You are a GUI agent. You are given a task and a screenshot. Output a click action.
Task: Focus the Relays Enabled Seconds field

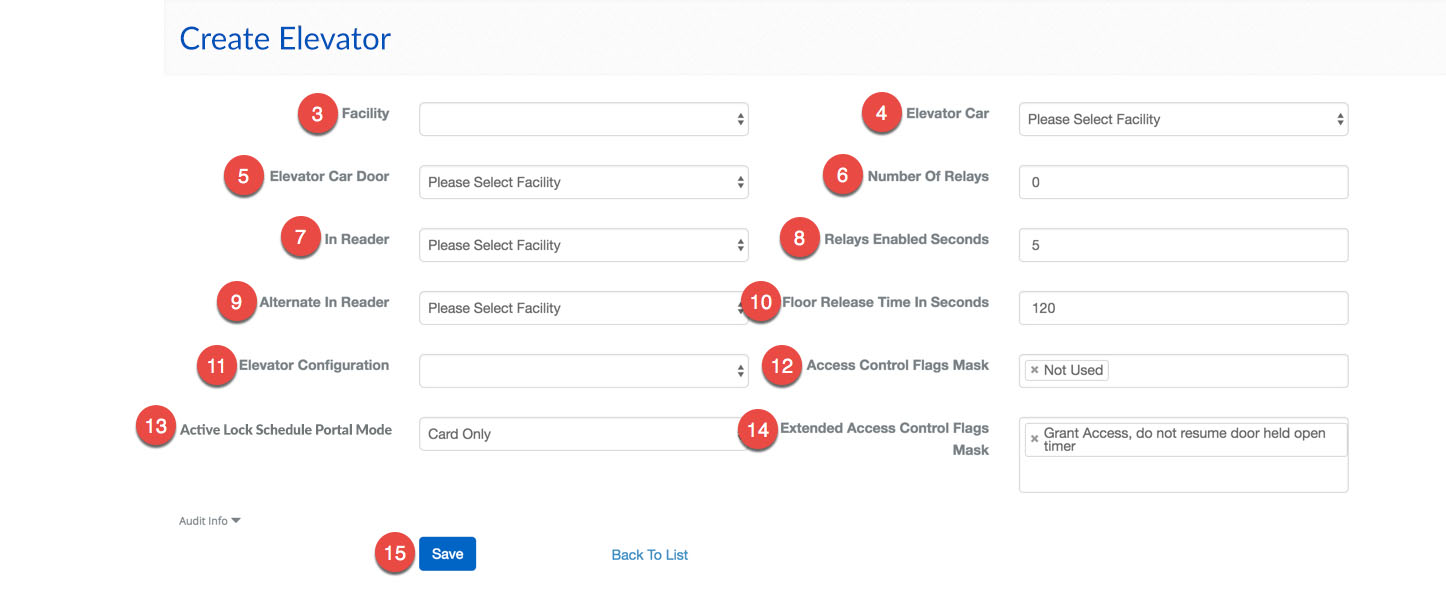[1183, 245]
